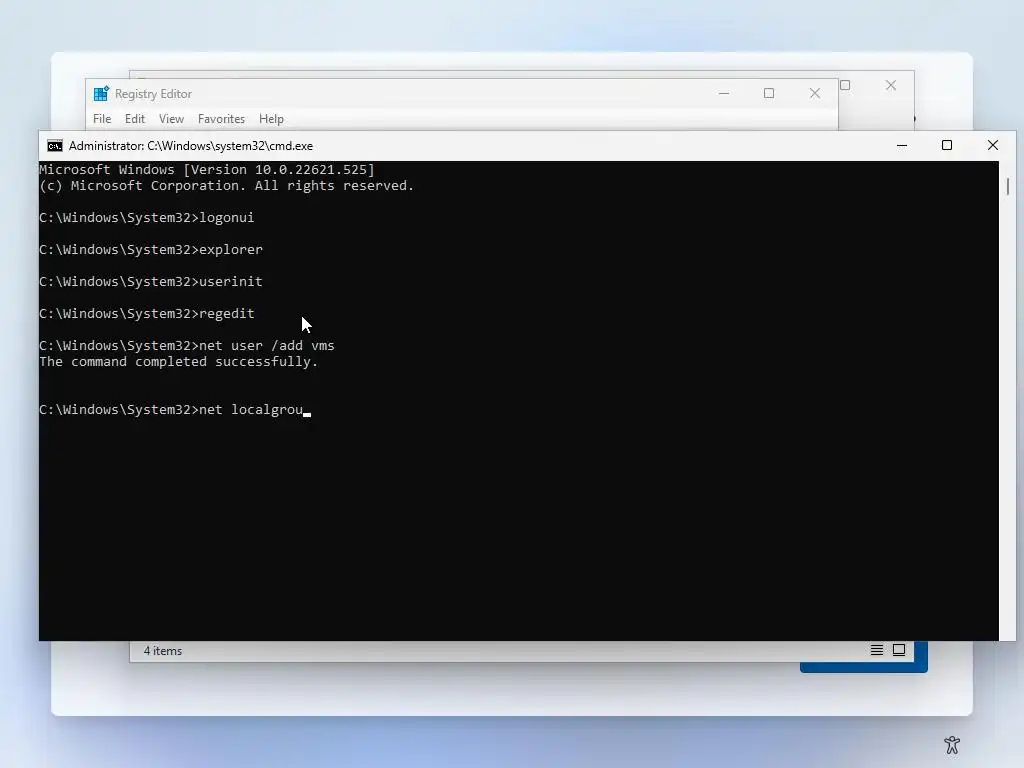Click the '4 items' status text

pos(163,651)
